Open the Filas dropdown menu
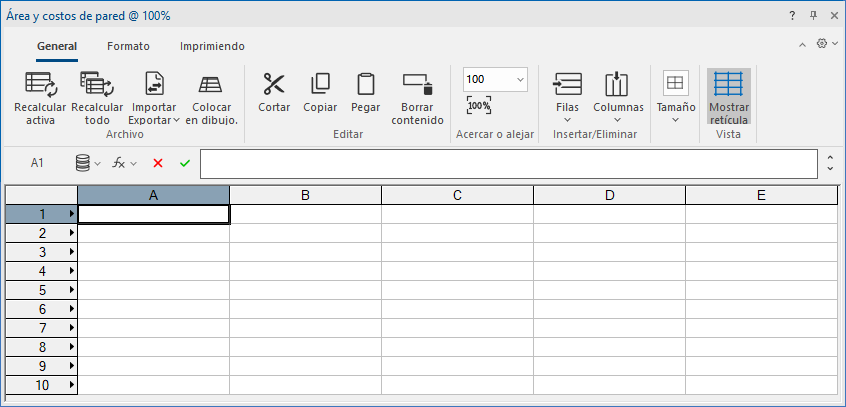The height and width of the screenshot is (407, 846). click(567, 98)
